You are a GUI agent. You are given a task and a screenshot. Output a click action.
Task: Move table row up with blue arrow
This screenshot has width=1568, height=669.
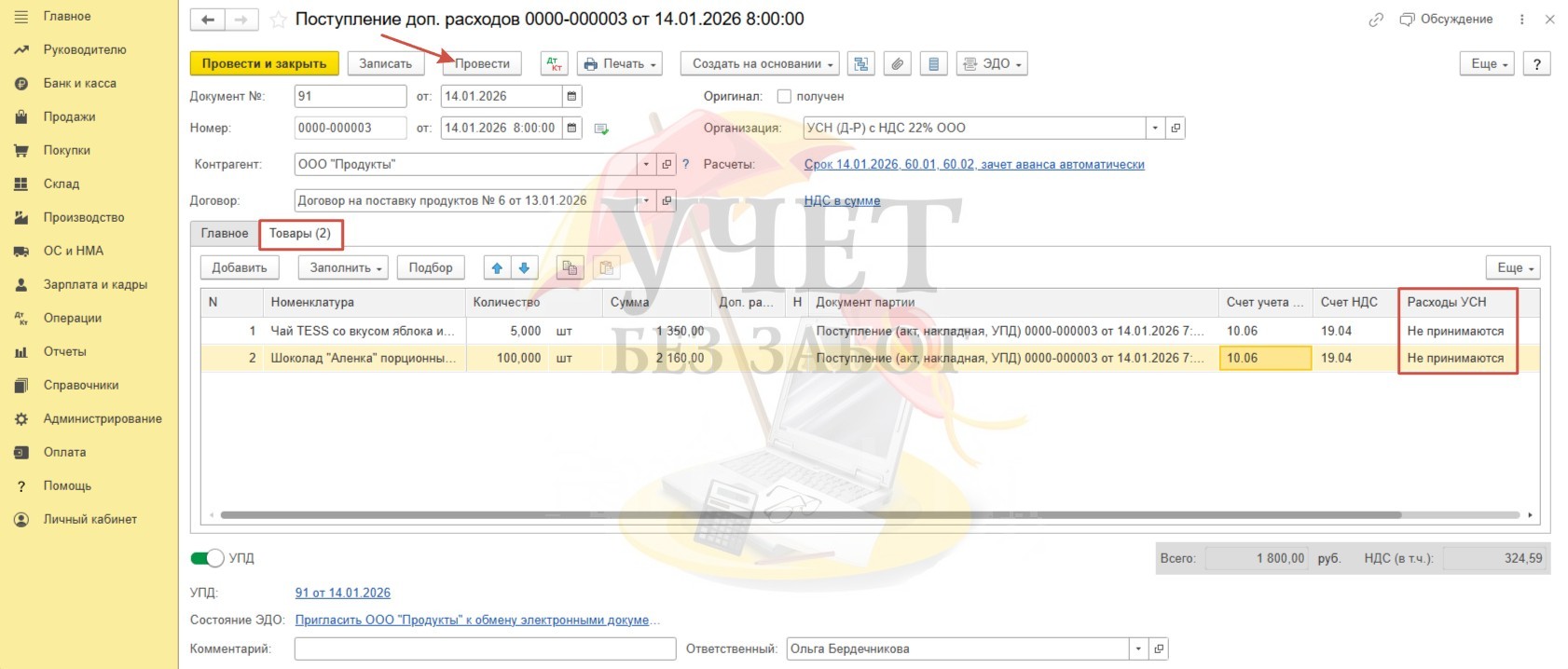[497, 268]
